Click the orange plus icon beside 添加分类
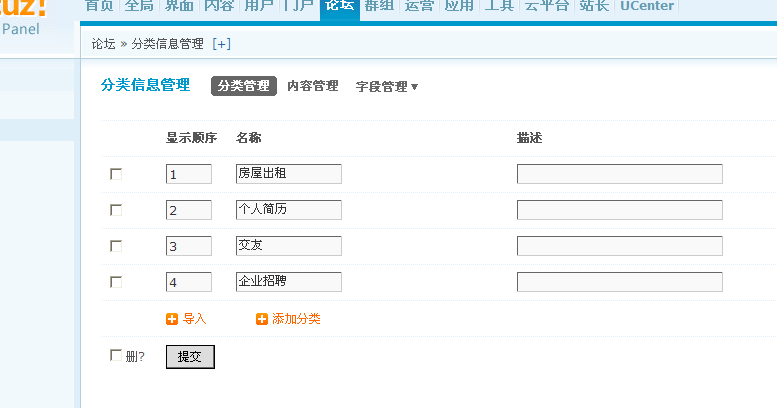The height and width of the screenshot is (408, 777). click(262, 319)
